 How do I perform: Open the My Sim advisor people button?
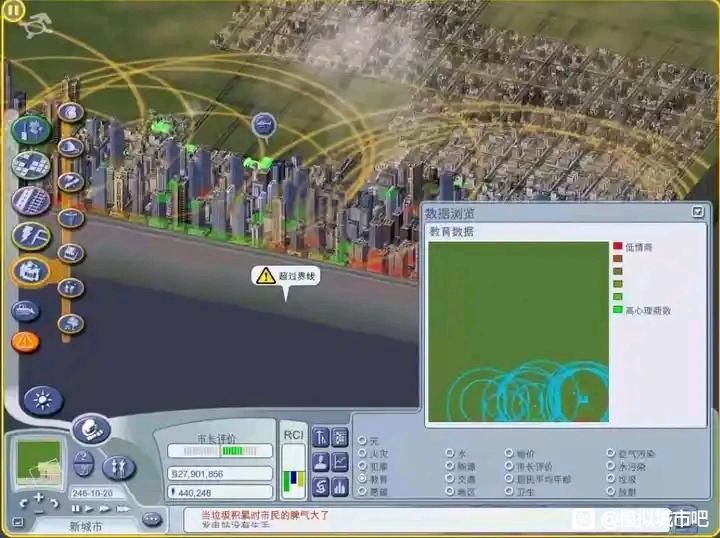pos(118,467)
